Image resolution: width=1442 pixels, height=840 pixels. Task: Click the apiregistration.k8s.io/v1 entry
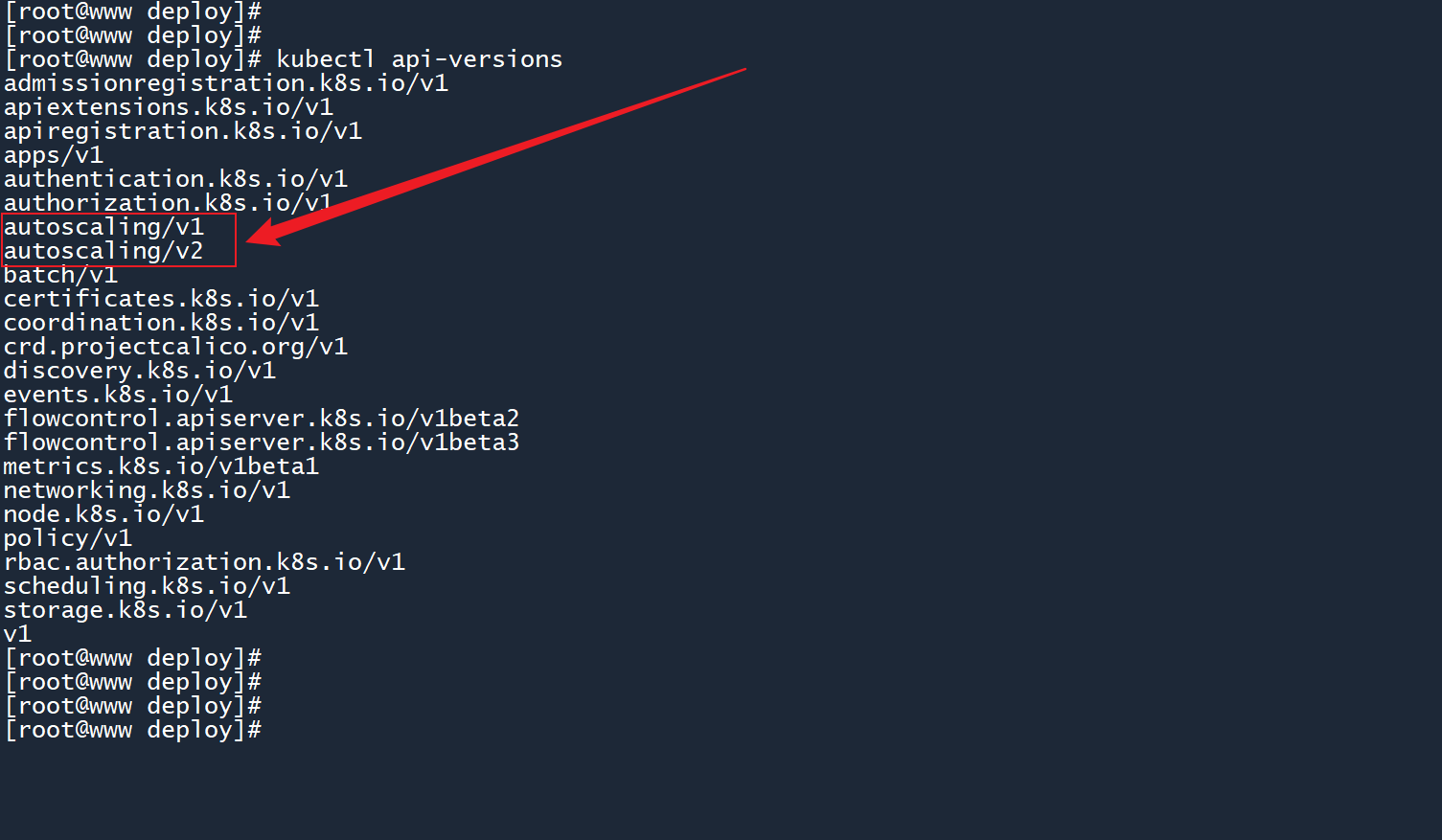pyautogui.click(x=183, y=131)
